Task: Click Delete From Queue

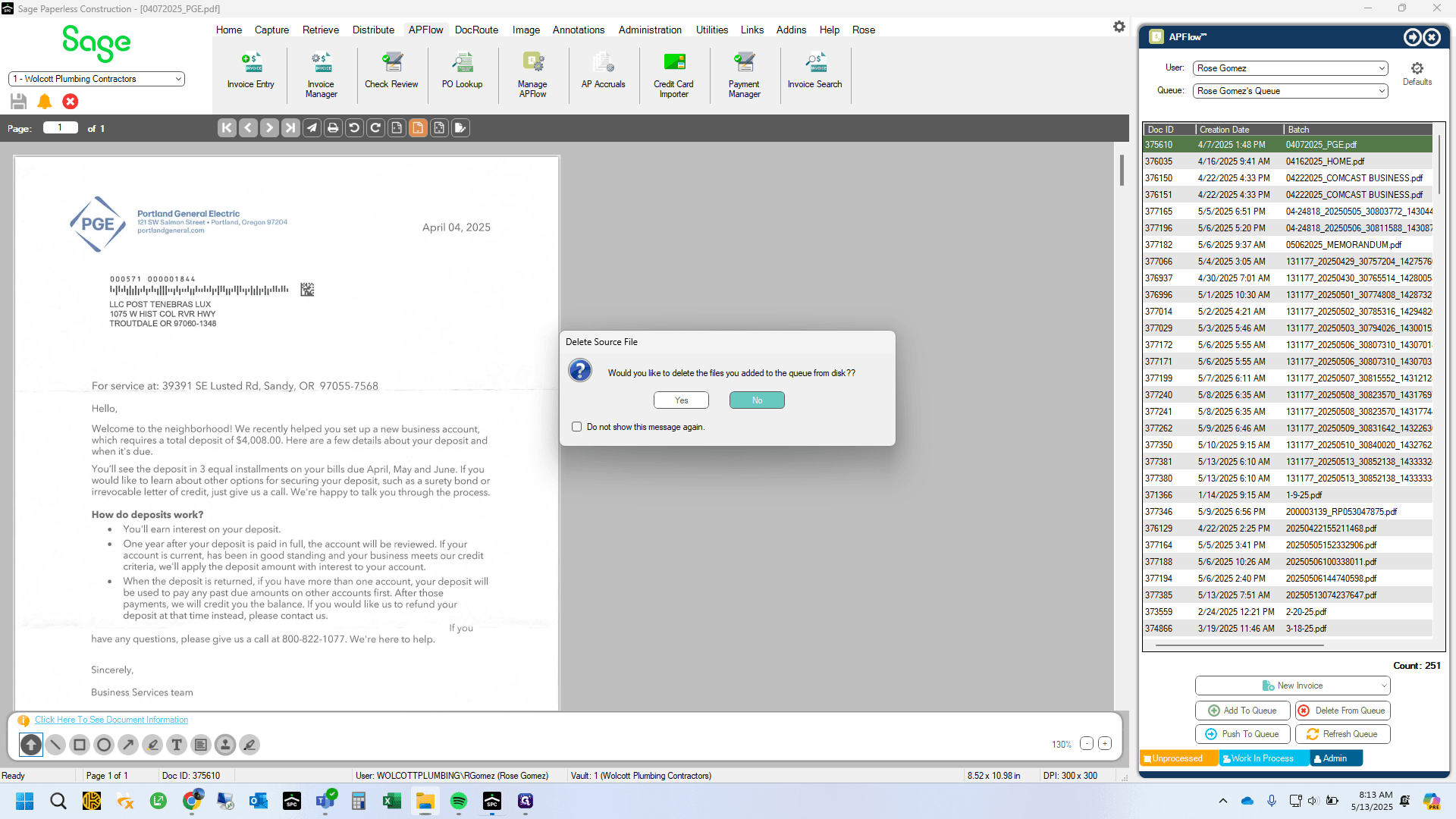Action: click(1343, 711)
